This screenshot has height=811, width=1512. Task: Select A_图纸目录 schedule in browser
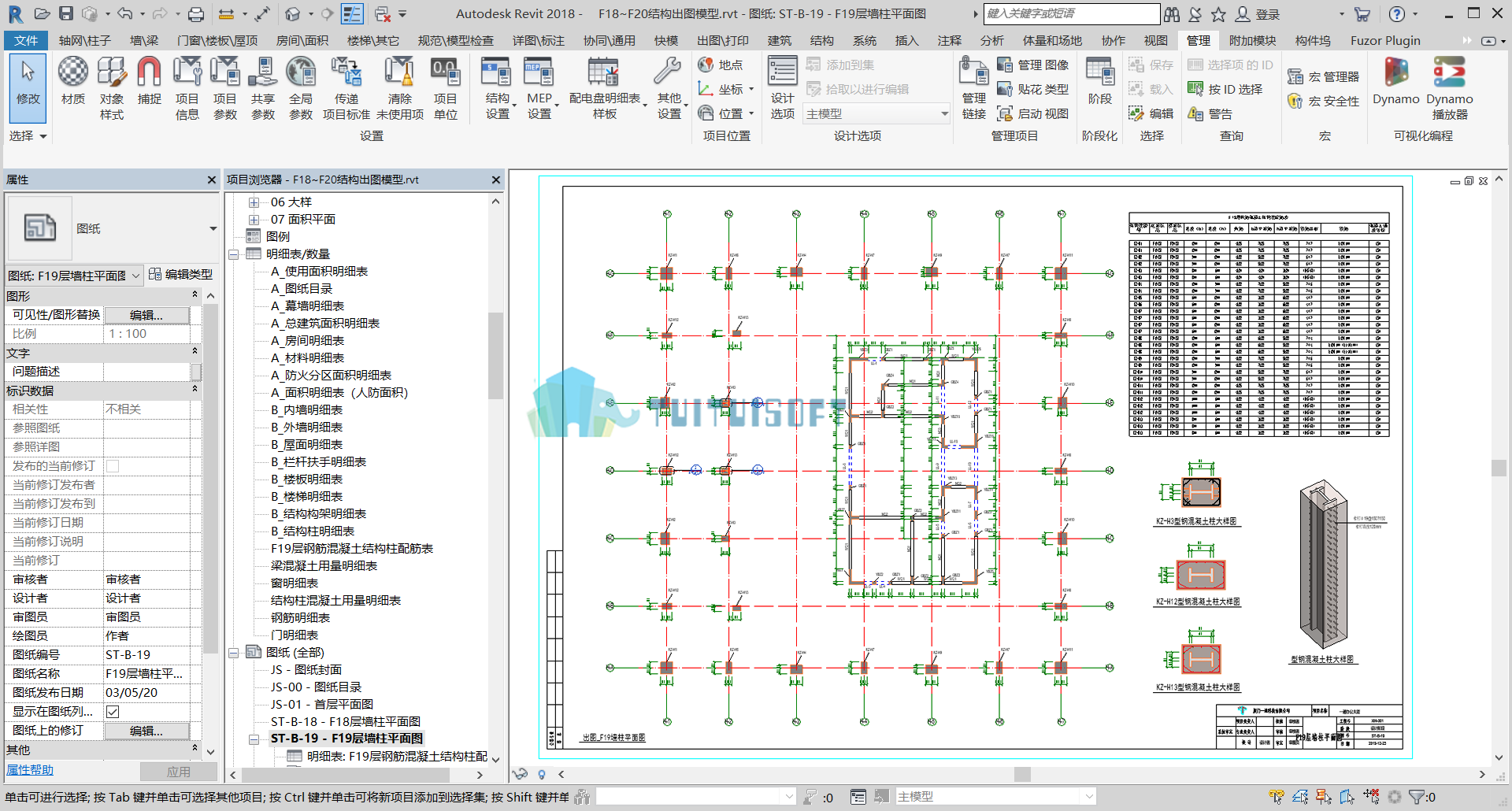(302, 289)
